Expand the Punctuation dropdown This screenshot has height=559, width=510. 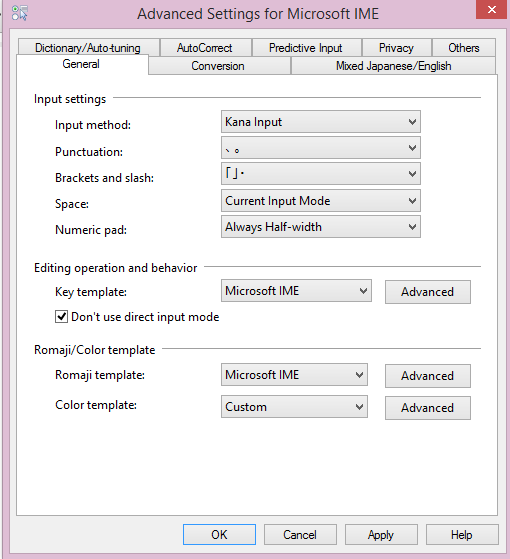tap(321, 148)
